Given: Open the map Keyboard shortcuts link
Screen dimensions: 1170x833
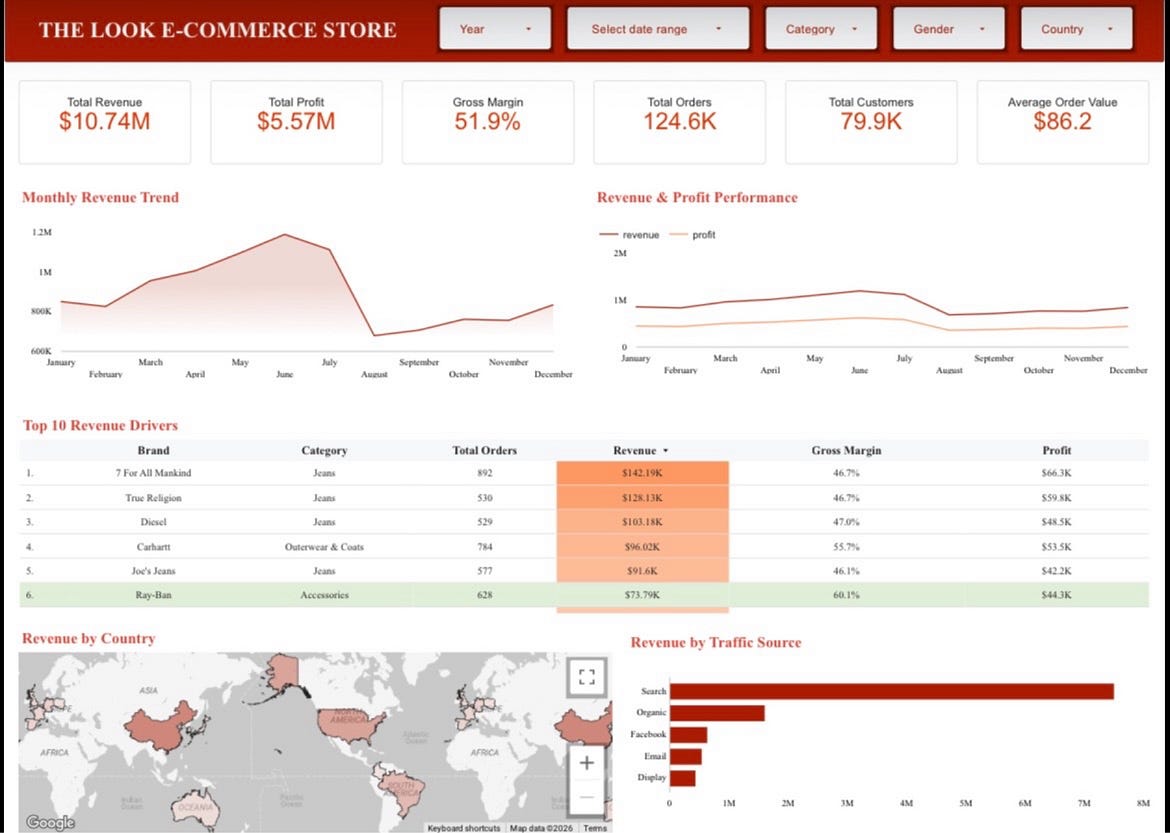Looking at the screenshot, I should point(463,828).
